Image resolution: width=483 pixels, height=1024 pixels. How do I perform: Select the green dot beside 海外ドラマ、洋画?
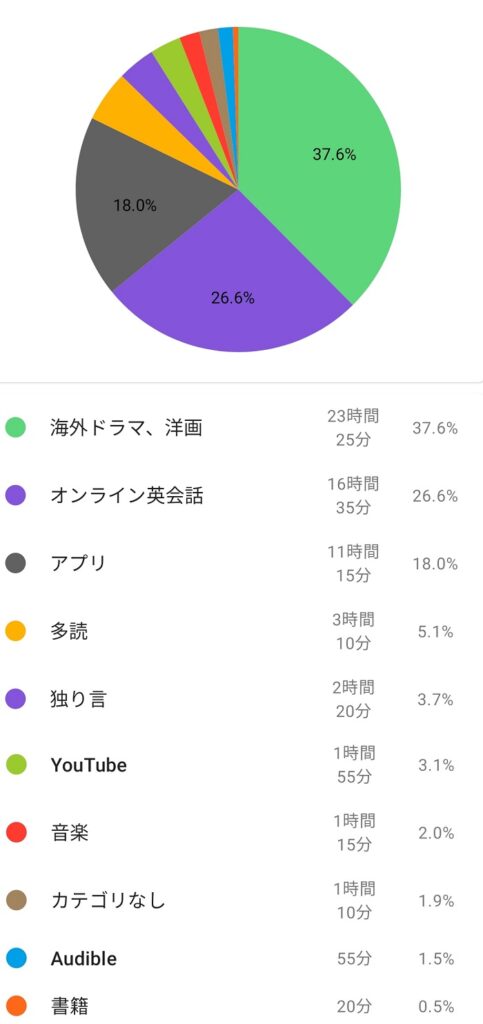coord(16,428)
